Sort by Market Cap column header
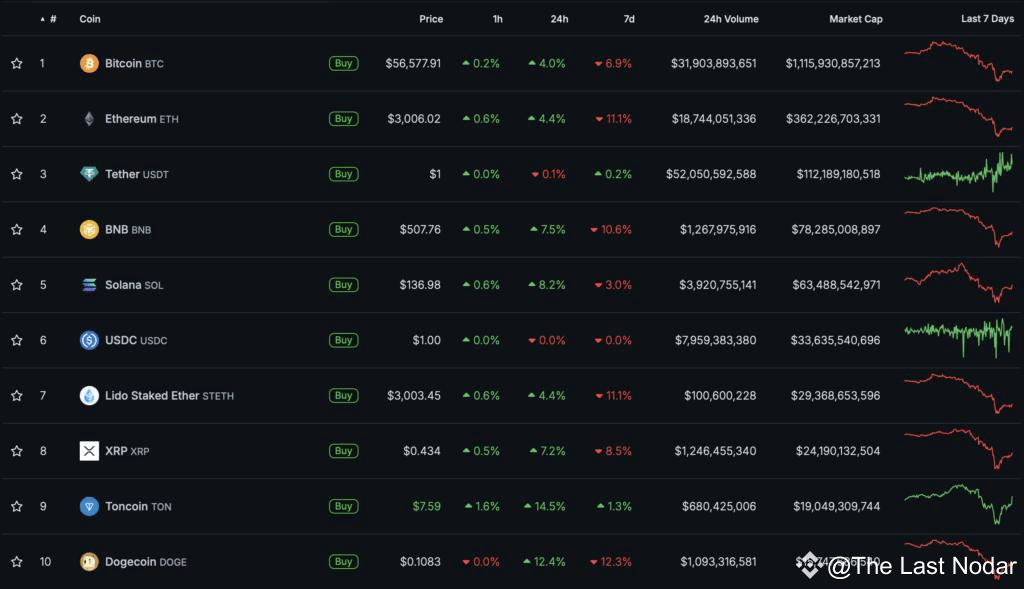Screen dimensions: 1024x589 click(x=855, y=19)
